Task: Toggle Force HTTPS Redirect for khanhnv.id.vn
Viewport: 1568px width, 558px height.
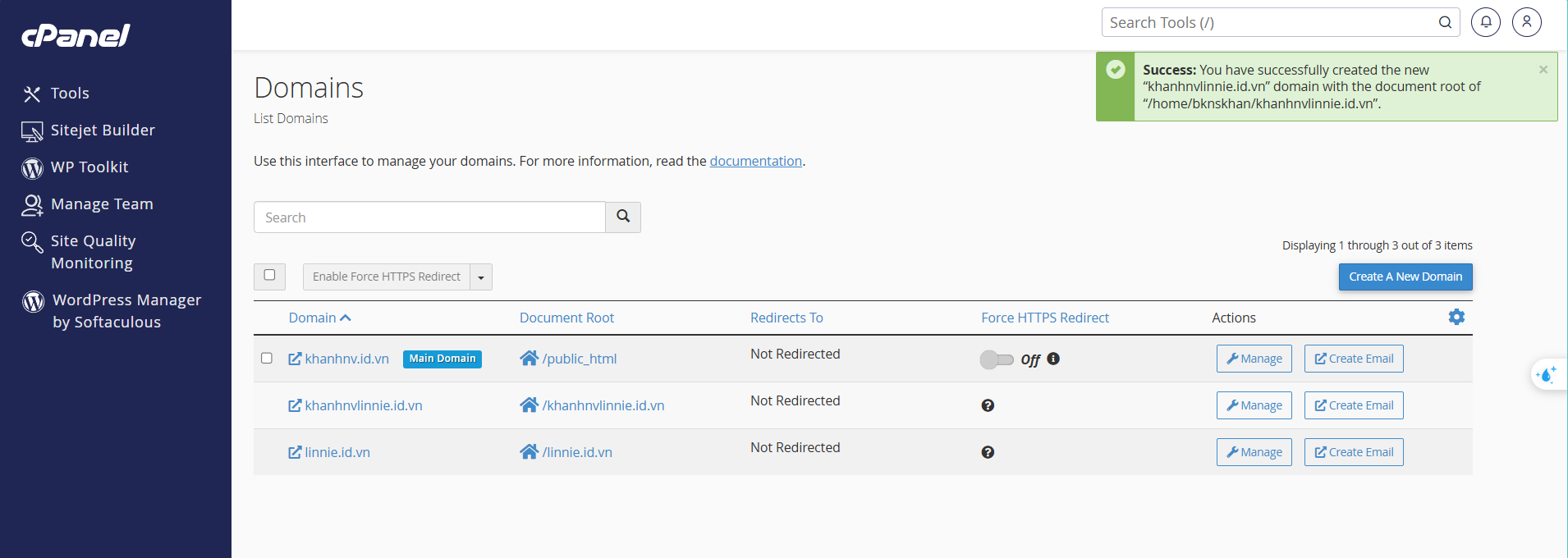Action: click(997, 359)
